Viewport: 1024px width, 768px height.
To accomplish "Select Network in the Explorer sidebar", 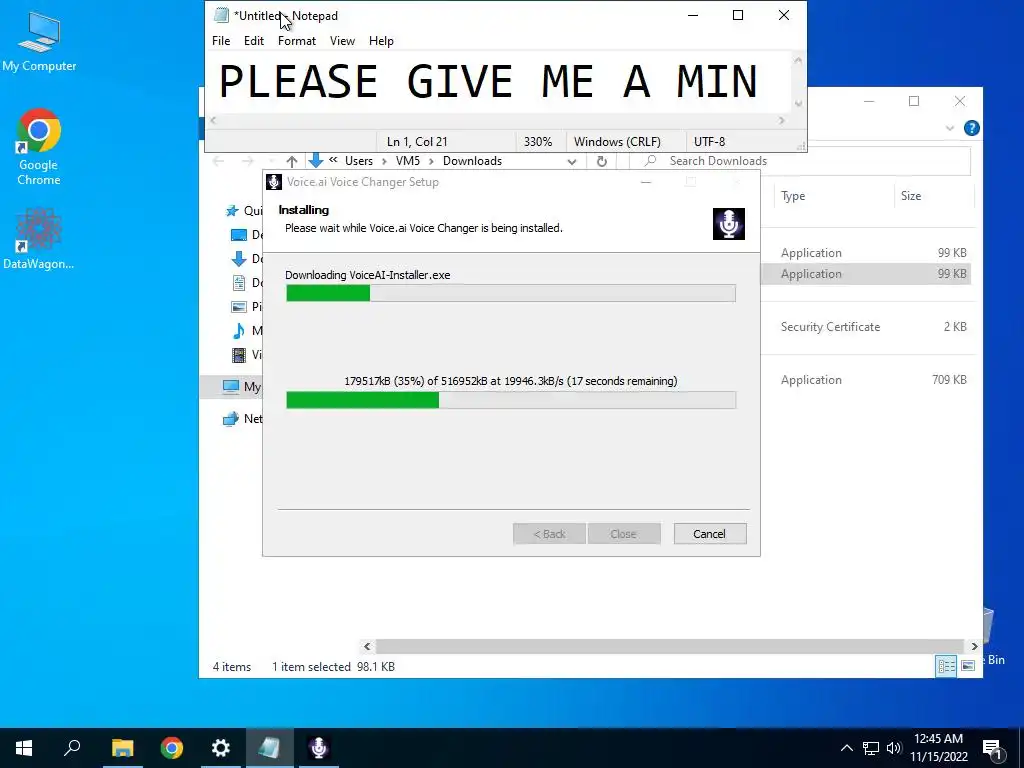I will pyautogui.click(x=243, y=419).
